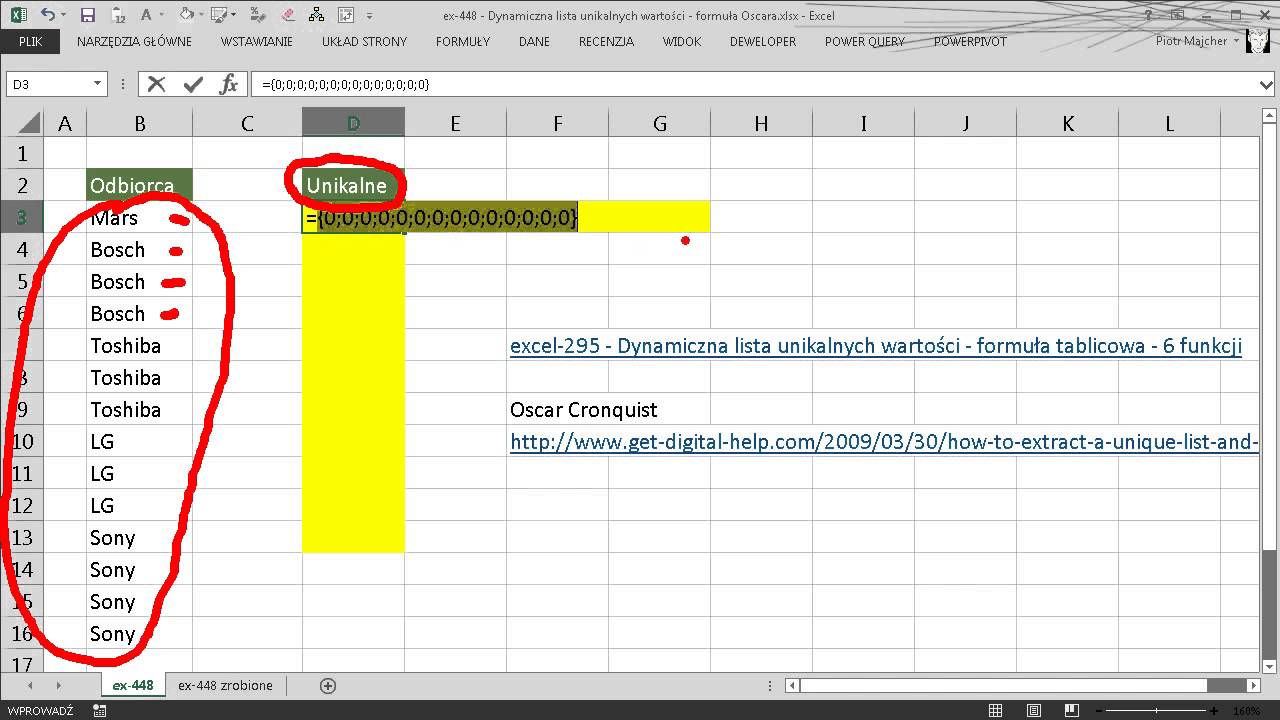This screenshot has width=1280, height=720.
Task: Select column G header
Action: (660, 124)
